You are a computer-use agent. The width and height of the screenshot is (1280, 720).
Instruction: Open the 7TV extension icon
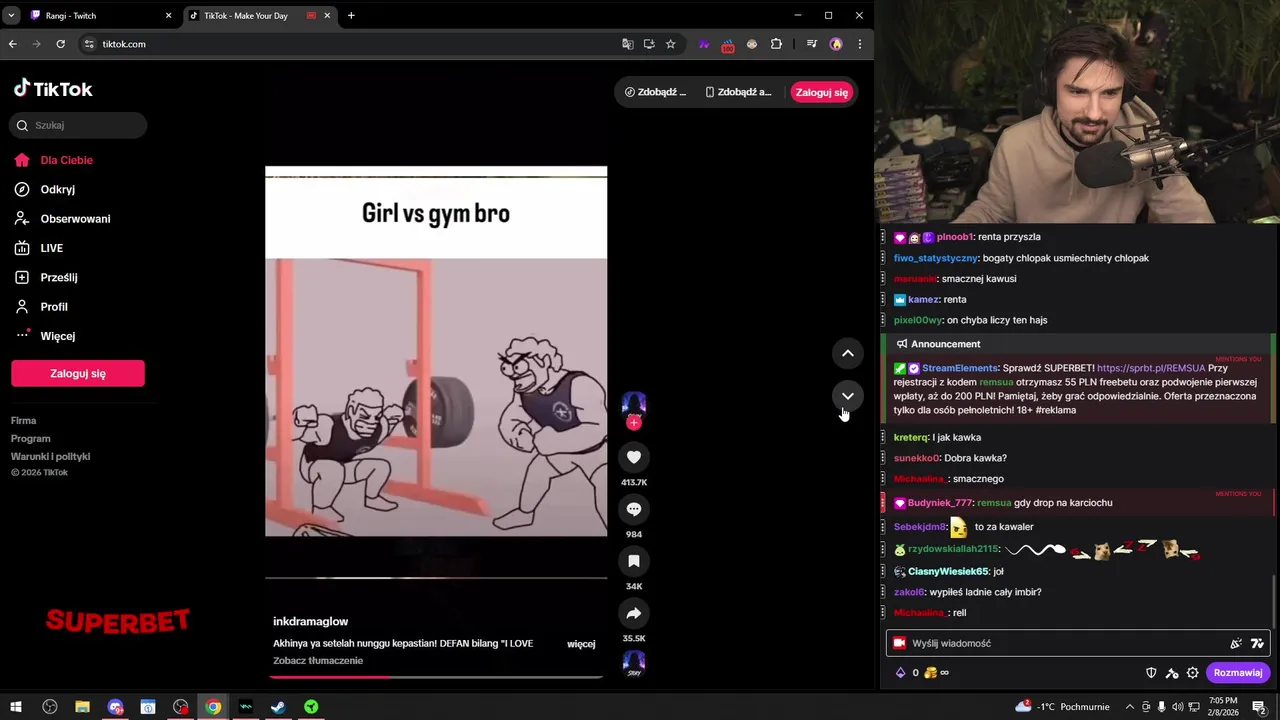pos(704,44)
